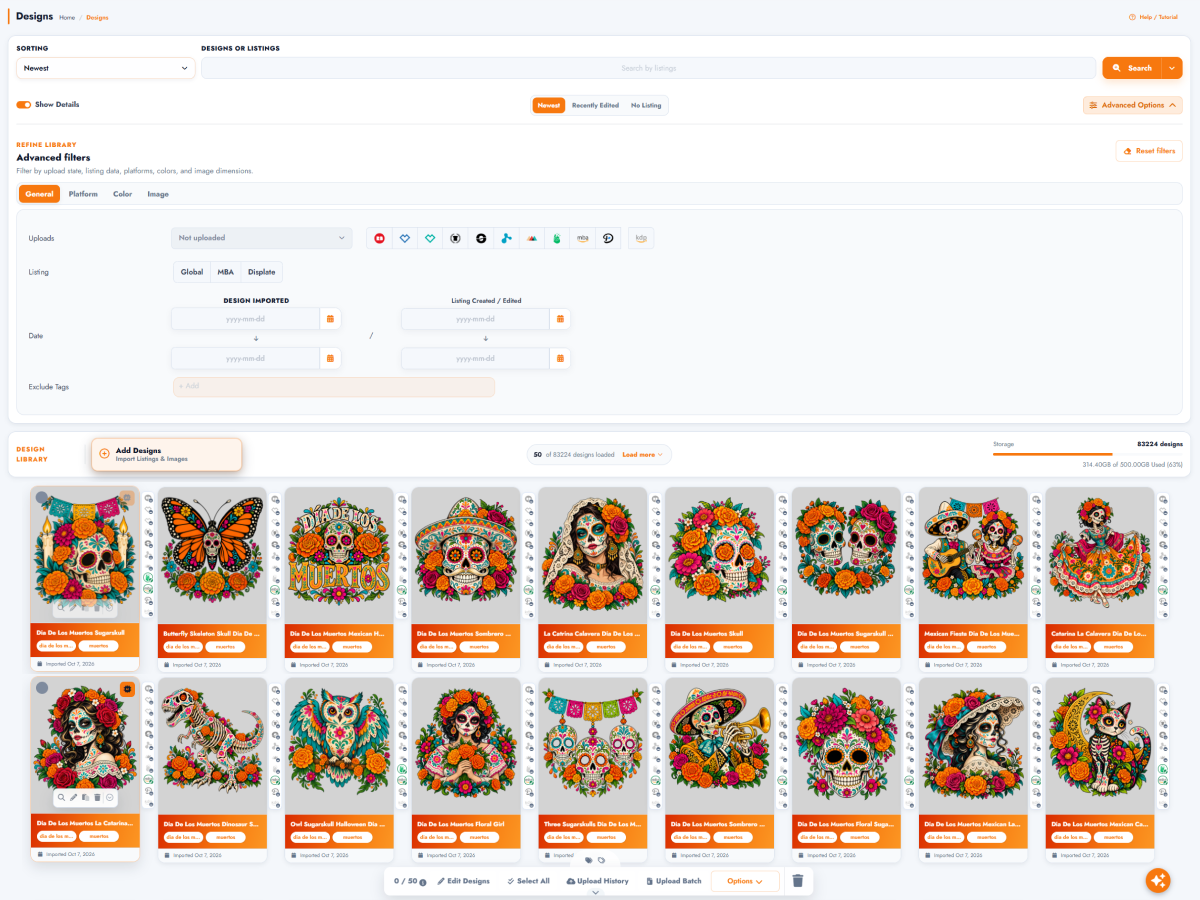Click duplicate icon on the La Catarina card
This screenshot has height=900, width=1200.
click(x=86, y=797)
